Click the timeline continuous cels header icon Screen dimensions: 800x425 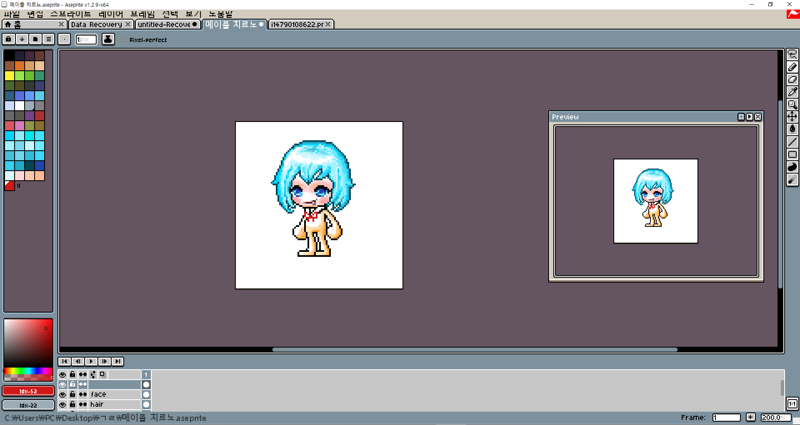pyautogui.click(x=83, y=374)
